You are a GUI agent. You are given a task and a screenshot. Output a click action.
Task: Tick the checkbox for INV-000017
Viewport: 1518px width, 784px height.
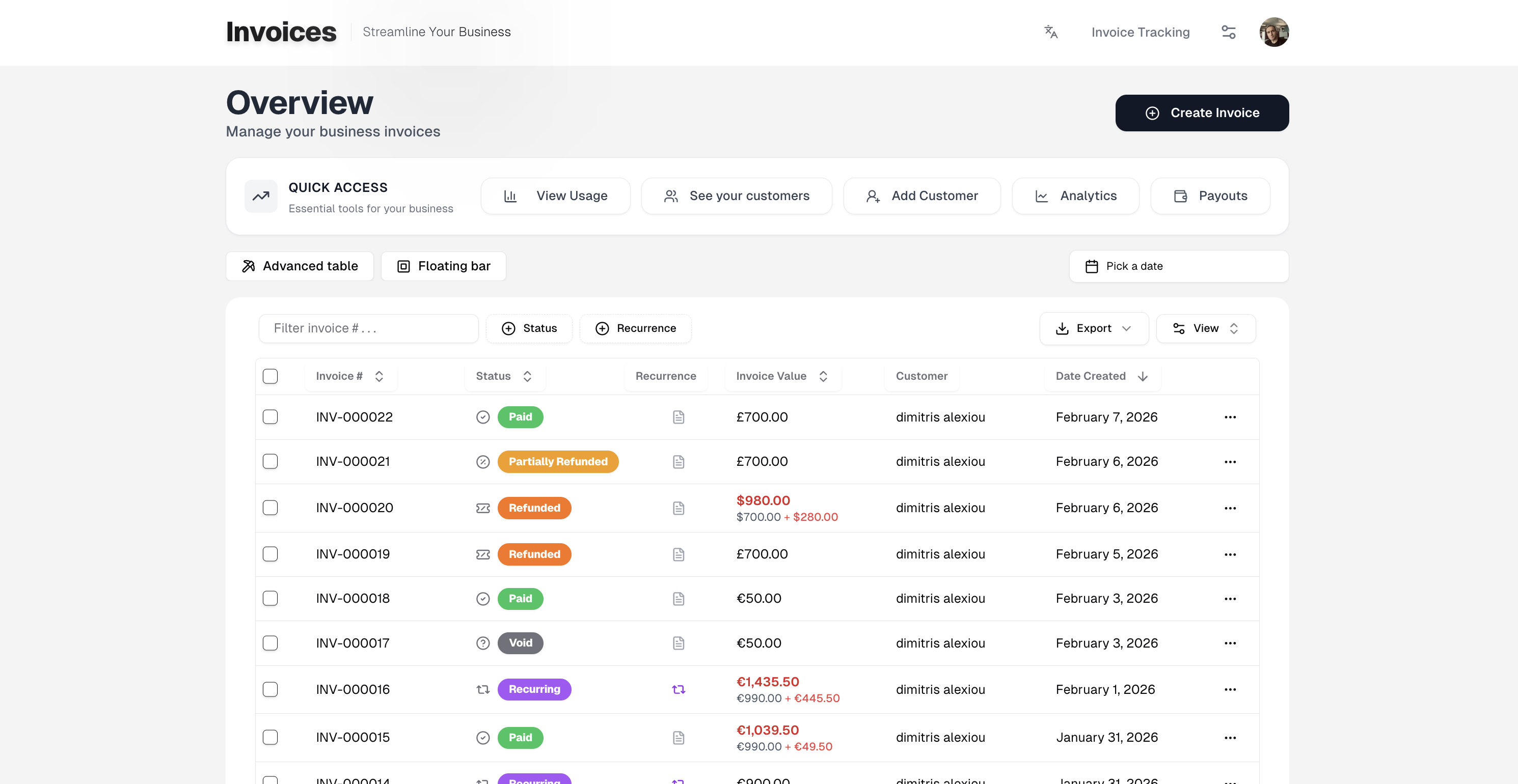[x=270, y=642]
